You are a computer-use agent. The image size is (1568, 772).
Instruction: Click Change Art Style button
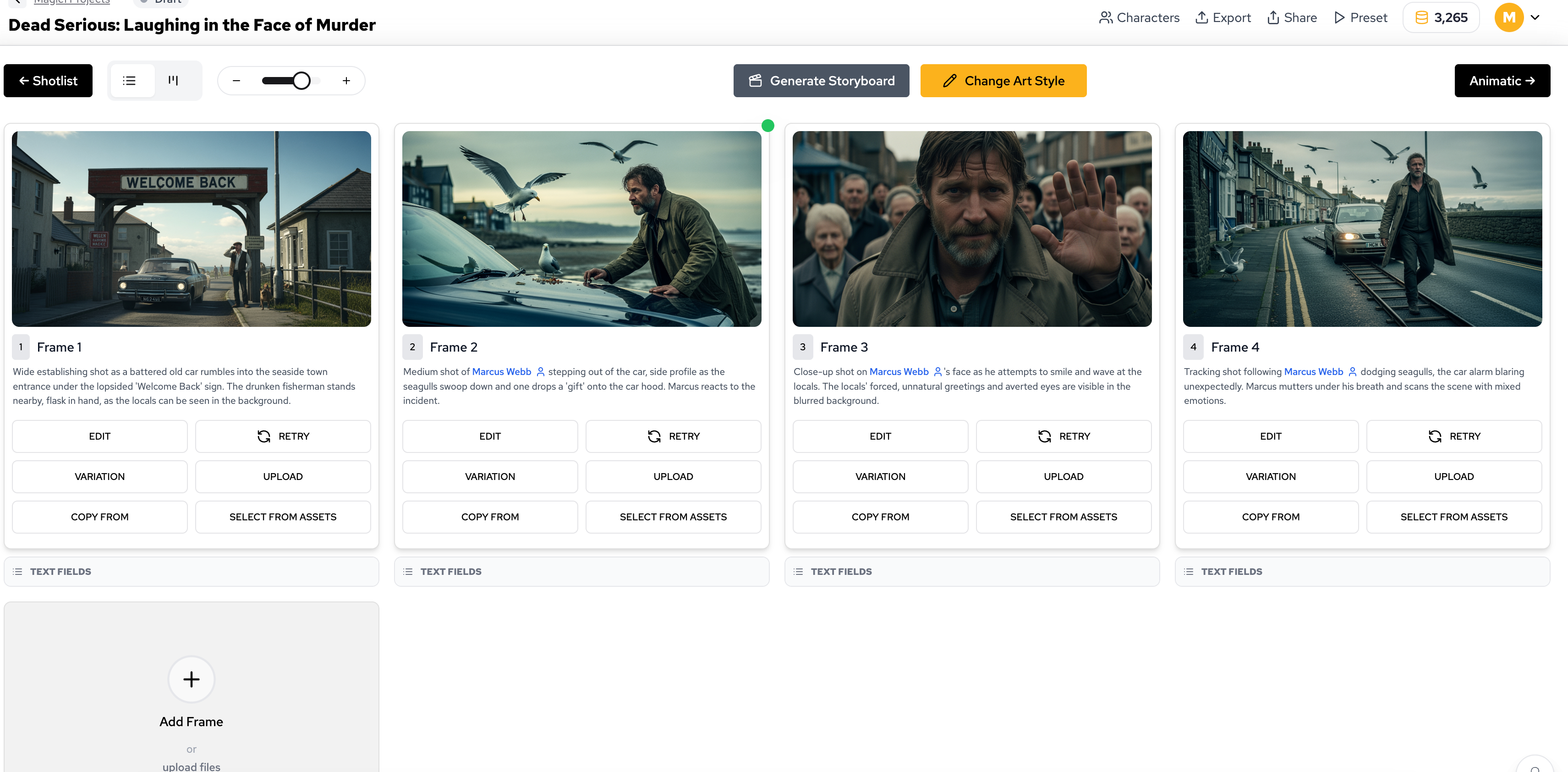click(1003, 80)
